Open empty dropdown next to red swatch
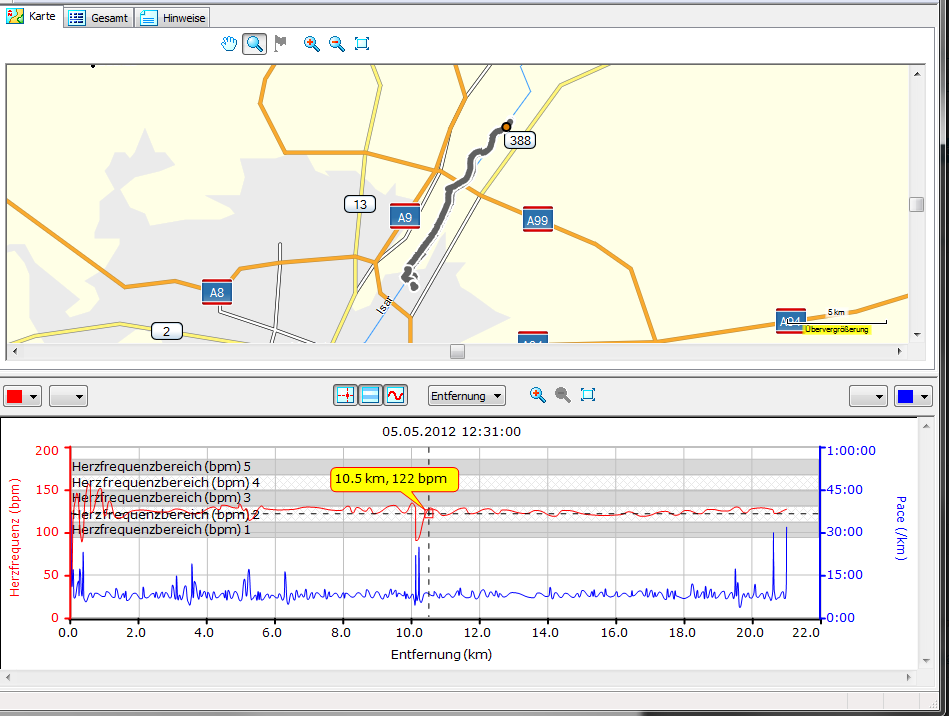This screenshot has width=949, height=716. click(69, 396)
